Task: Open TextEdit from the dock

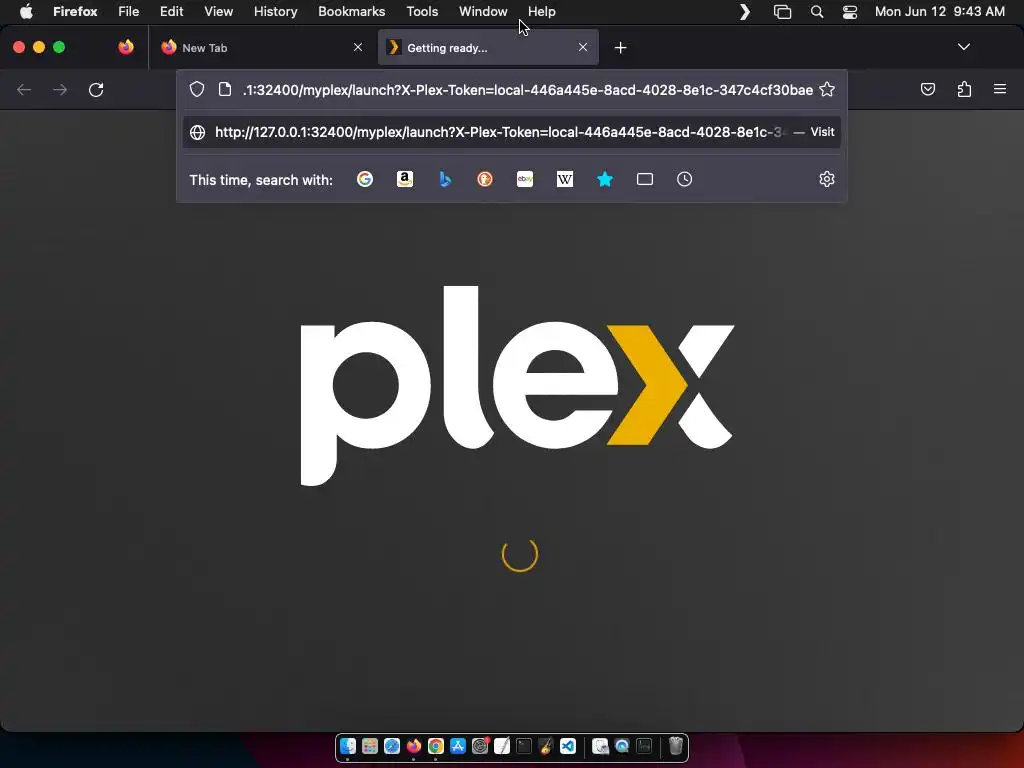Action: 502,746
